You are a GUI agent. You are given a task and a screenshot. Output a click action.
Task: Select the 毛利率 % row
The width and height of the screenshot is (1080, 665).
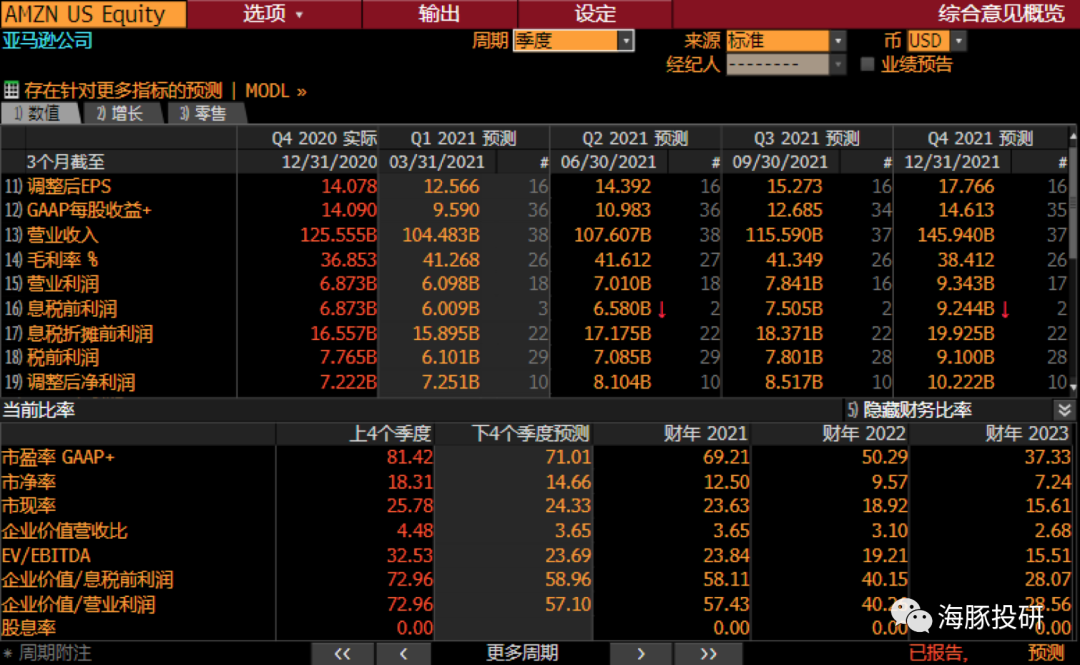click(535, 260)
